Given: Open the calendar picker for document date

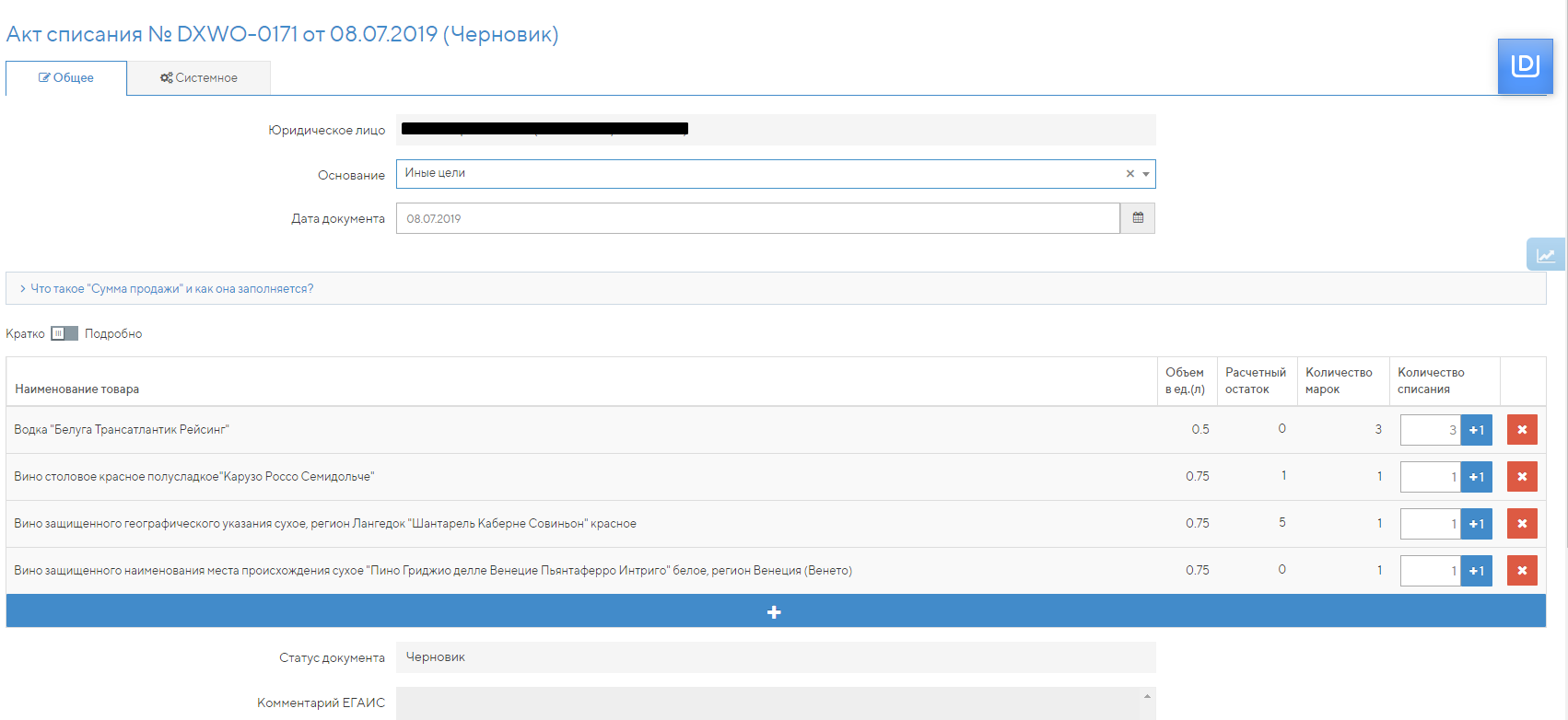Looking at the screenshot, I should click(x=1138, y=218).
